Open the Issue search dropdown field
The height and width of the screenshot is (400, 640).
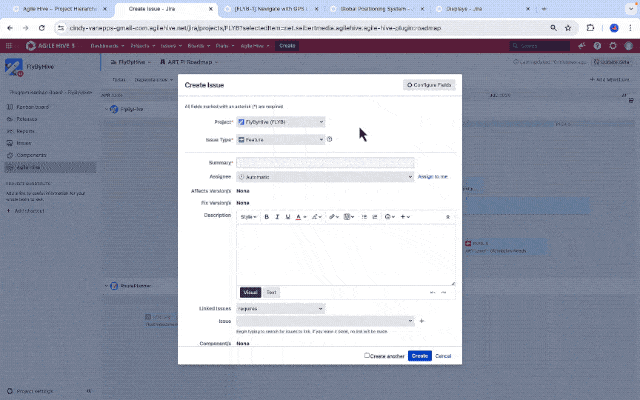click(325, 321)
